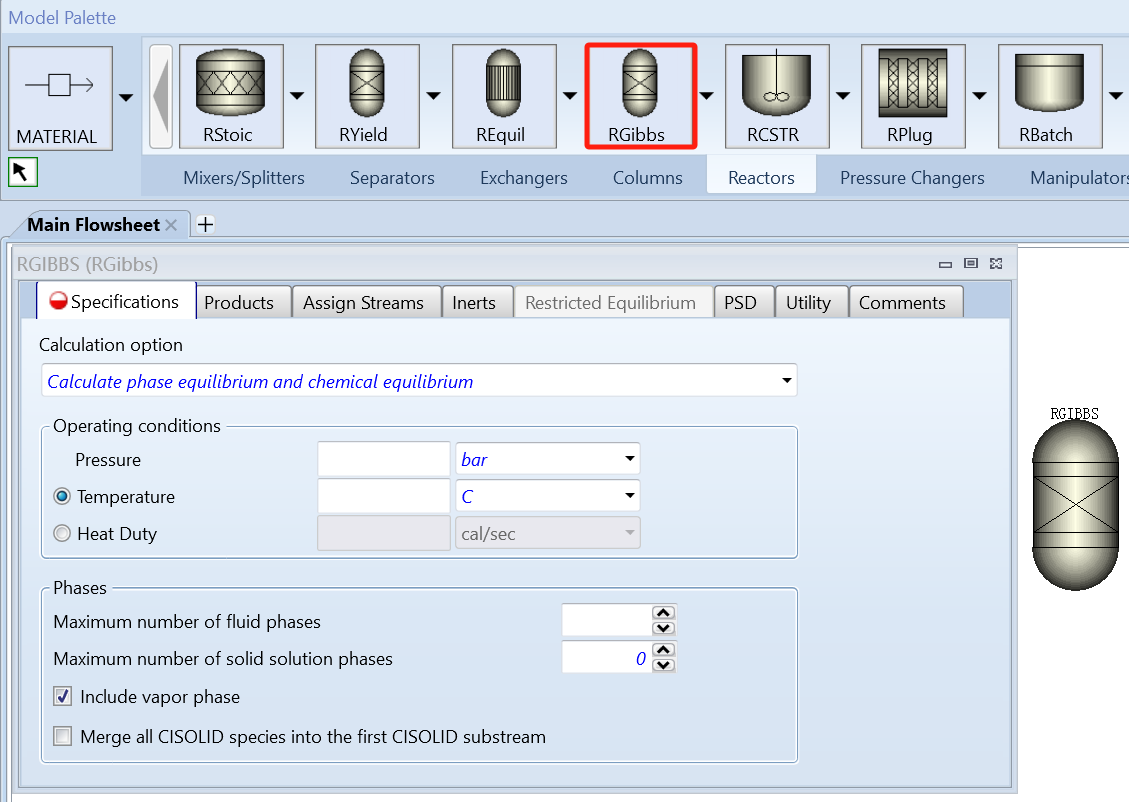Select the REquil reactor model icon
The height and width of the screenshot is (802, 1129).
[x=504, y=96]
